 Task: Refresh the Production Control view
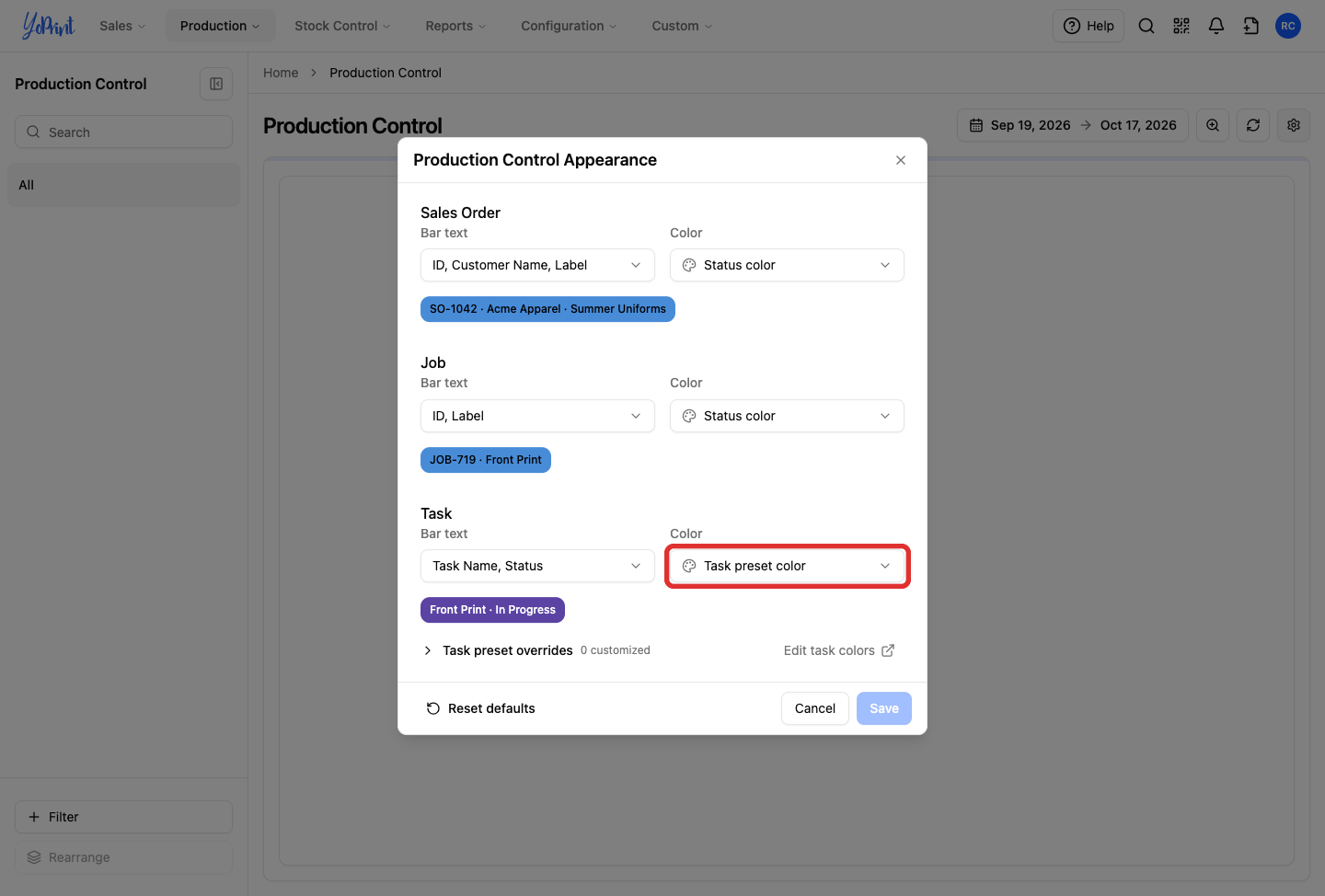pos(1253,125)
